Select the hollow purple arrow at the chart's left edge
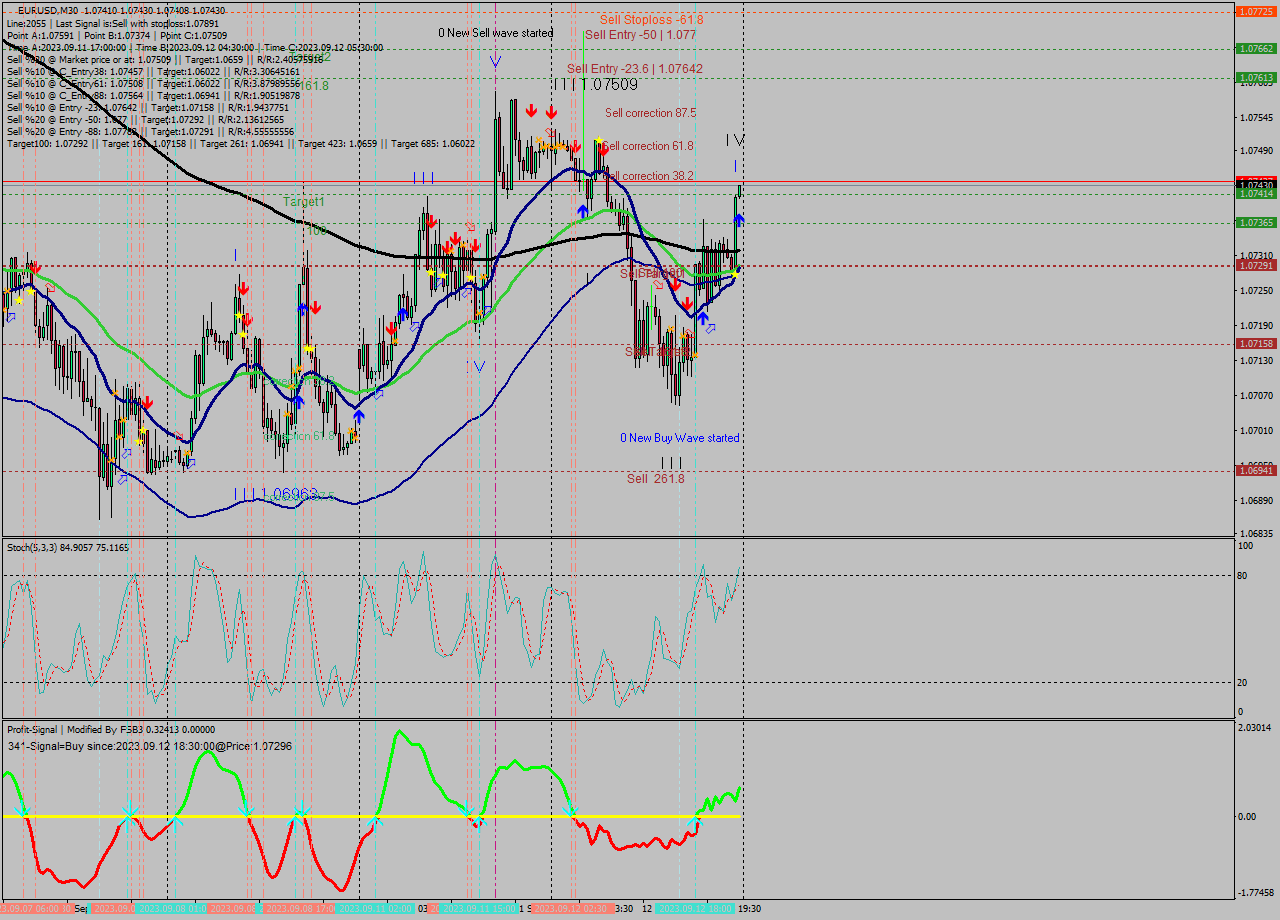This screenshot has width=1280, height=920. pos(10,317)
